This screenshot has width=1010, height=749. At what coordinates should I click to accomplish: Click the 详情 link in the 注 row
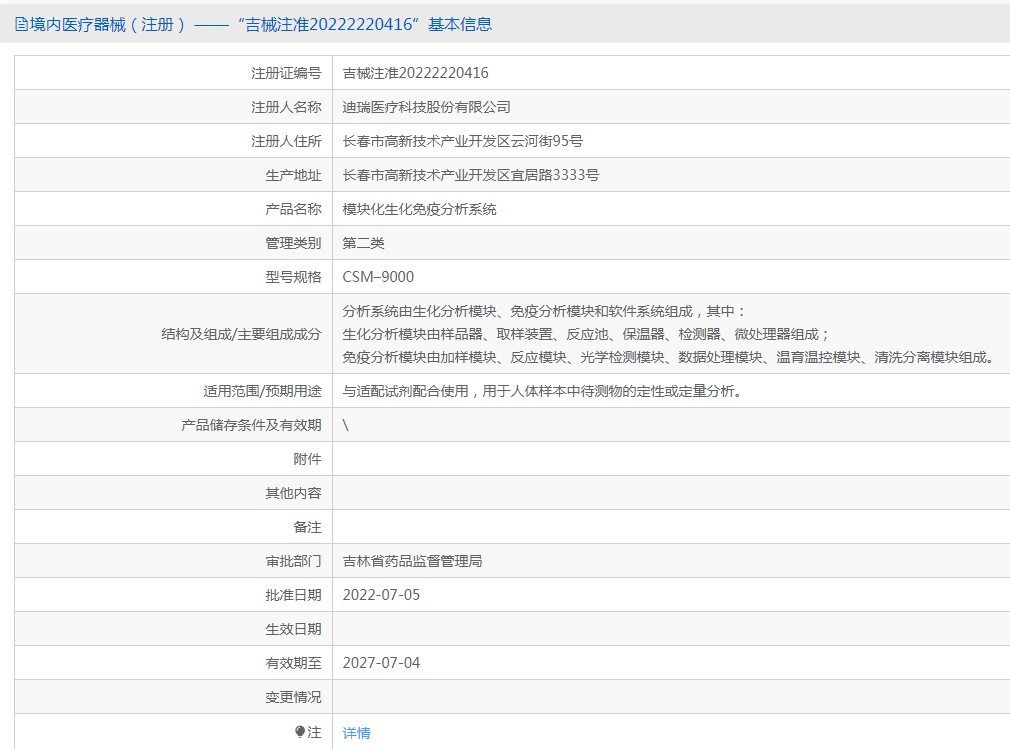356,733
